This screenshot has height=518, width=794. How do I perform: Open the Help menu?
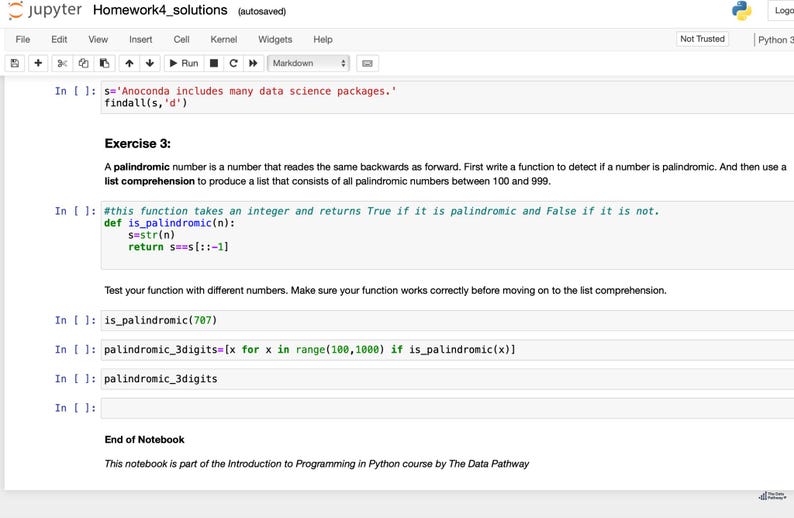coord(323,39)
